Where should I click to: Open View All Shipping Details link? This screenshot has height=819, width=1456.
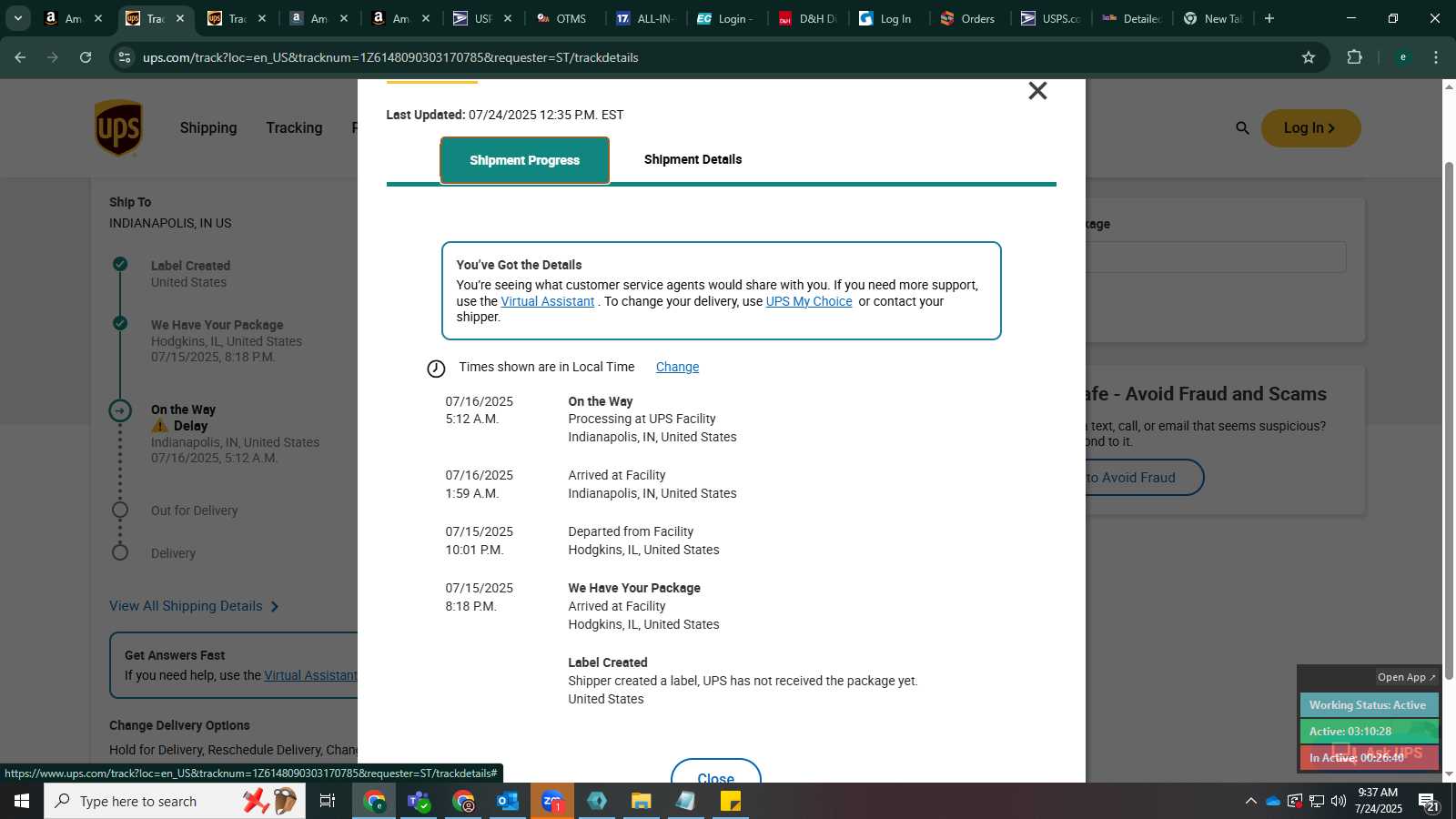194,606
